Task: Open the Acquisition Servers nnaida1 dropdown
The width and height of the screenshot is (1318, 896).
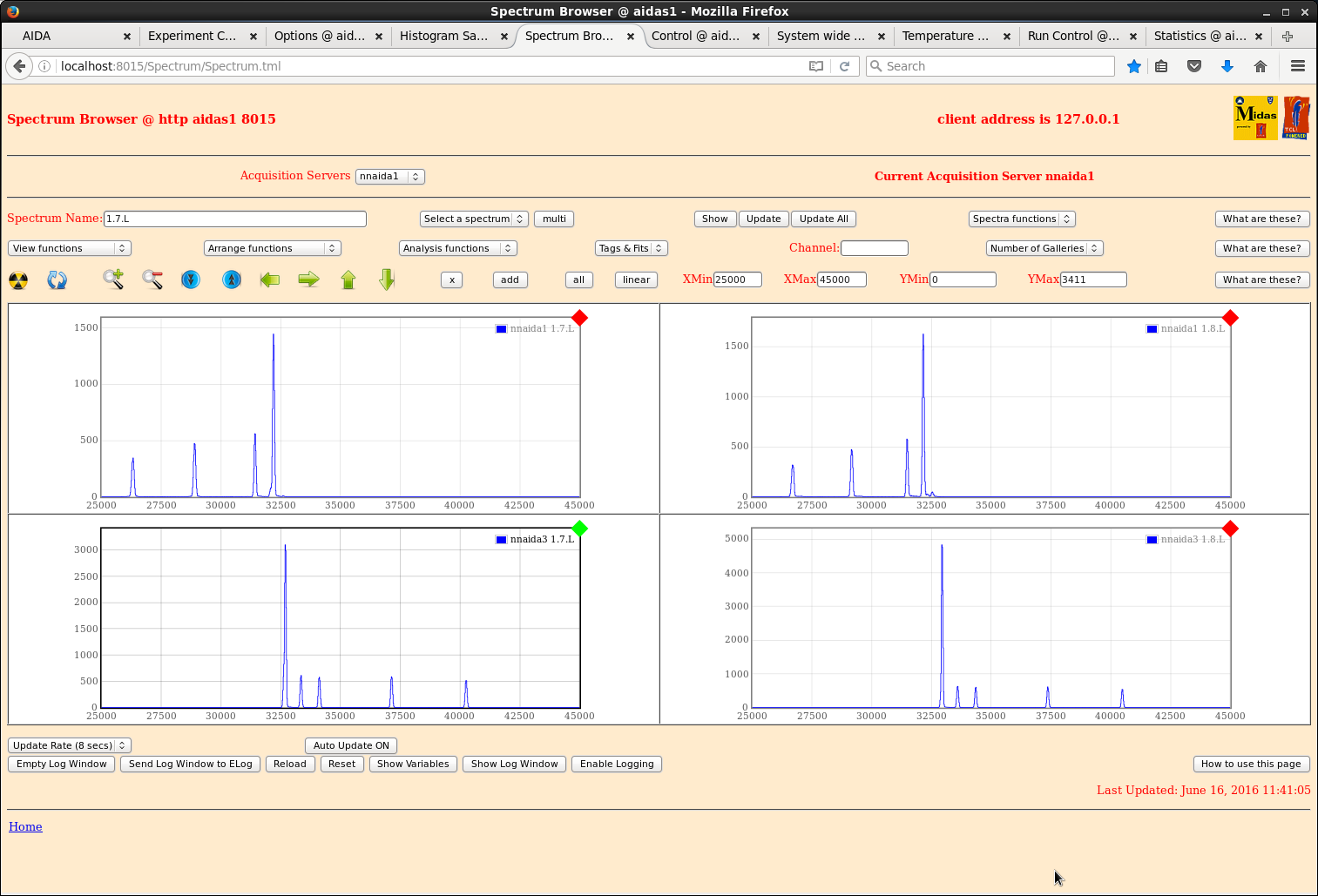Action: click(390, 176)
